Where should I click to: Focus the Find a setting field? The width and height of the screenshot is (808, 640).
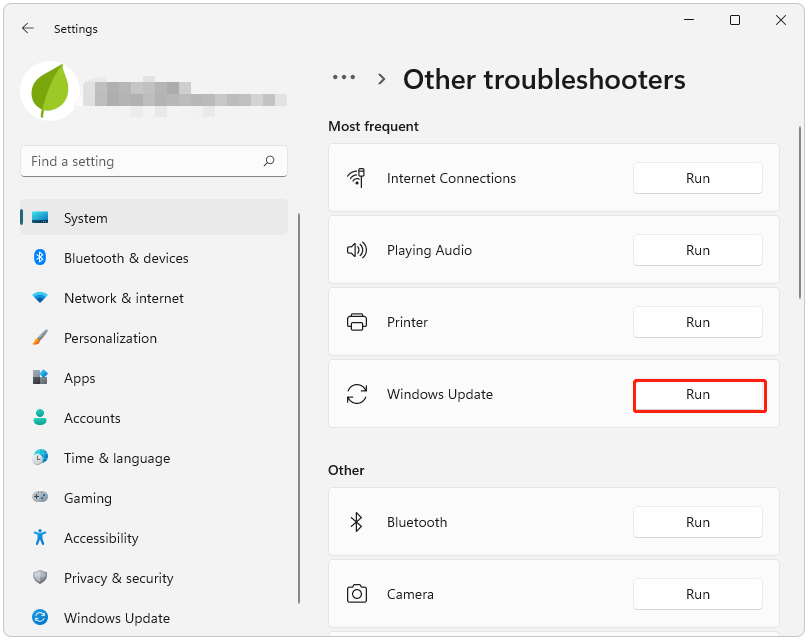coord(154,161)
